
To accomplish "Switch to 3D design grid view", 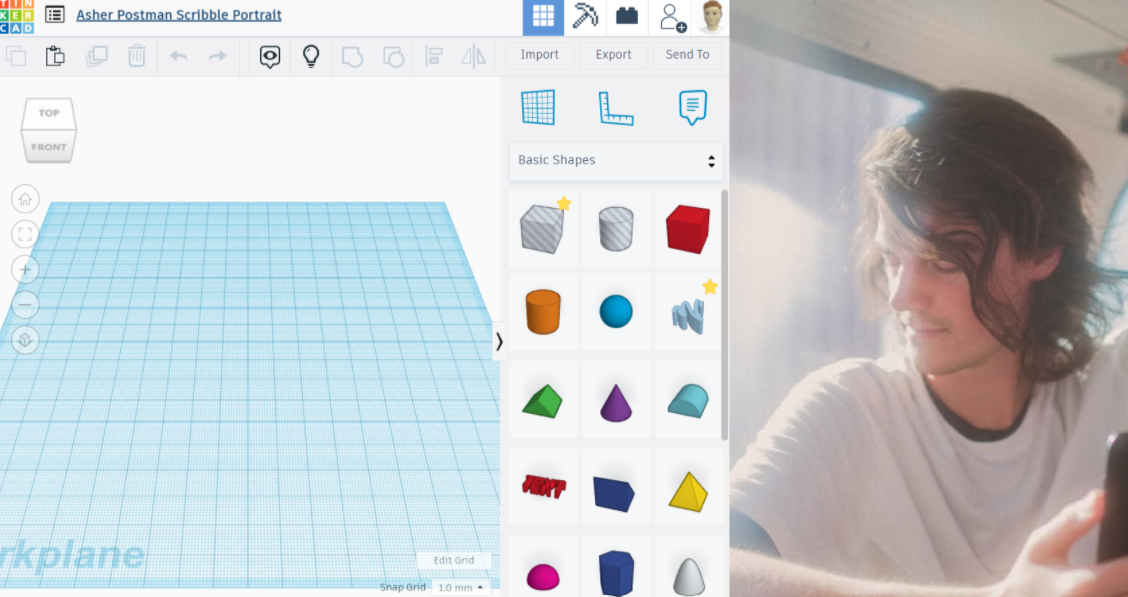I will pos(543,17).
